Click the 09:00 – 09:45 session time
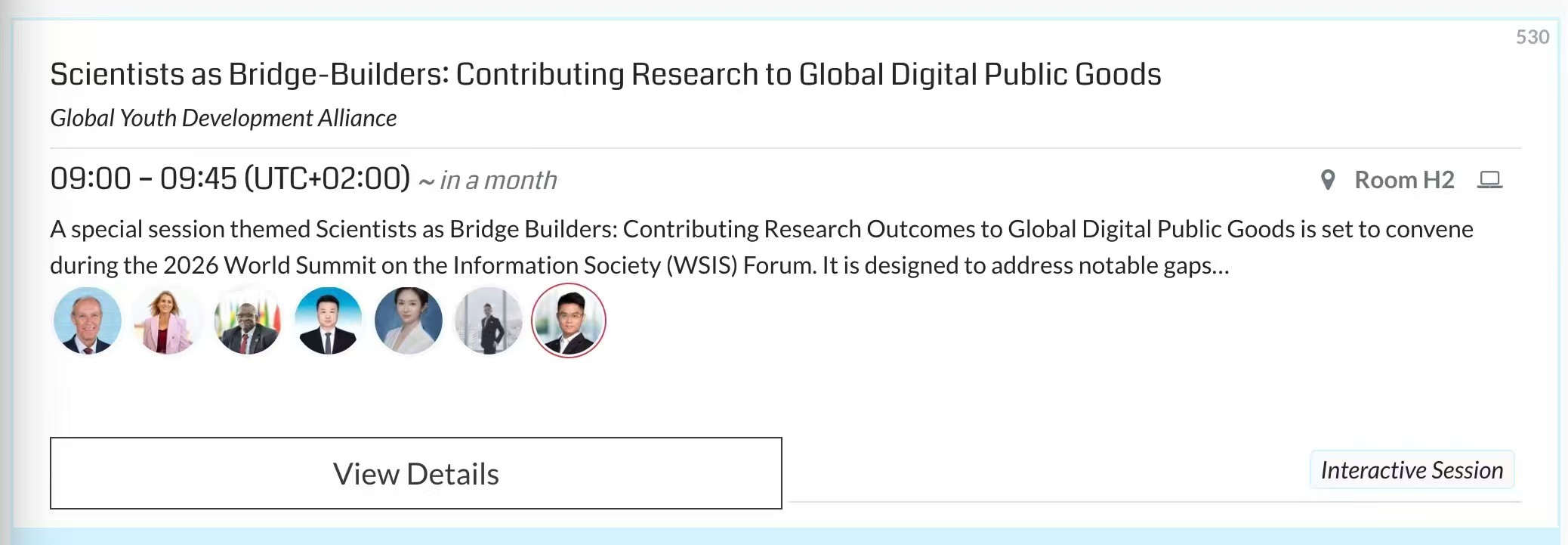Viewport: 1568px width, 545px height. 144,179
